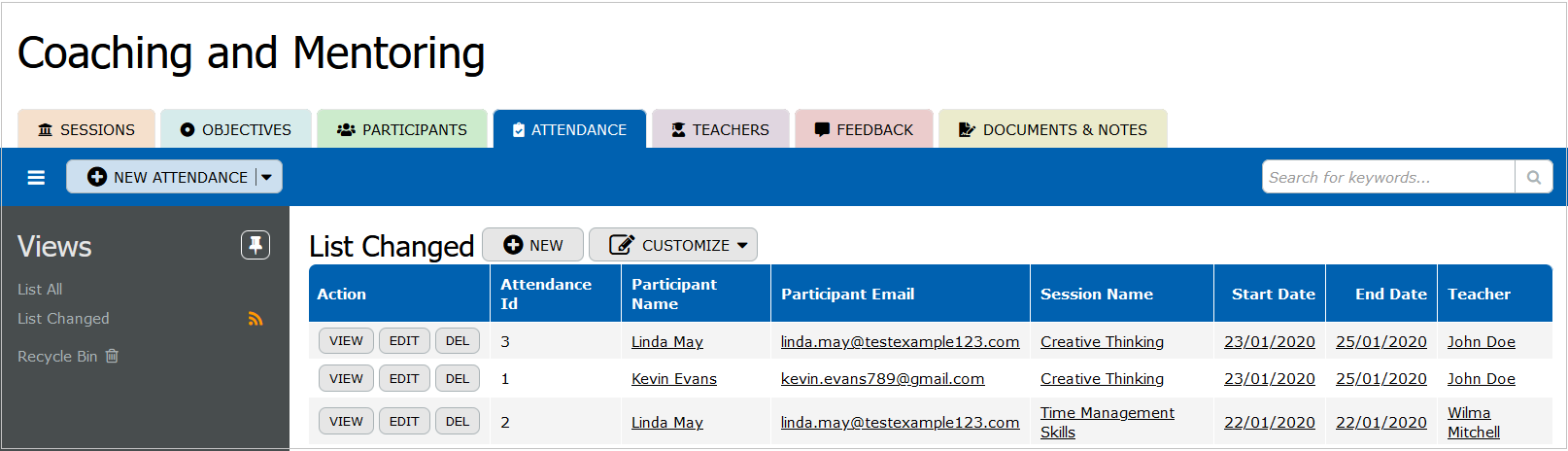
Task: Select the List All view
Action: click(40, 289)
